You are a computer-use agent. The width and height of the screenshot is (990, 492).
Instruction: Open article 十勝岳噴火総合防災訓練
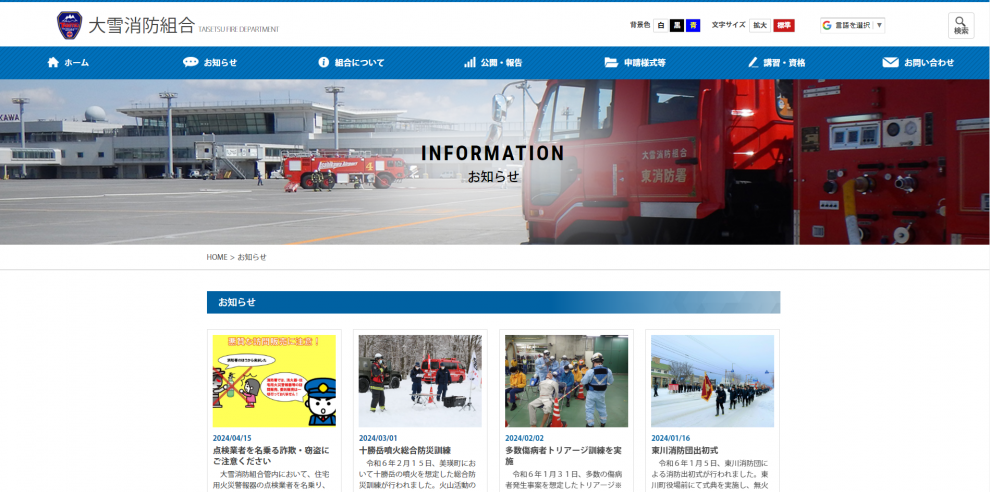click(405, 450)
